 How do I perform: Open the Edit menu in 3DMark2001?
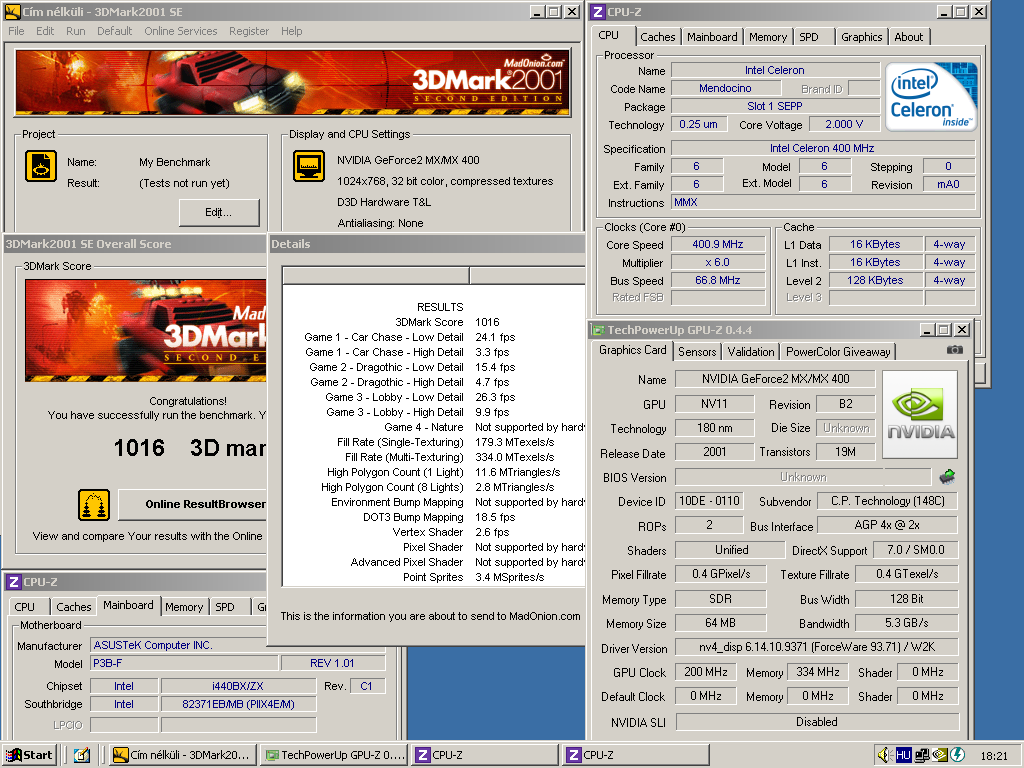pos(45,31)
